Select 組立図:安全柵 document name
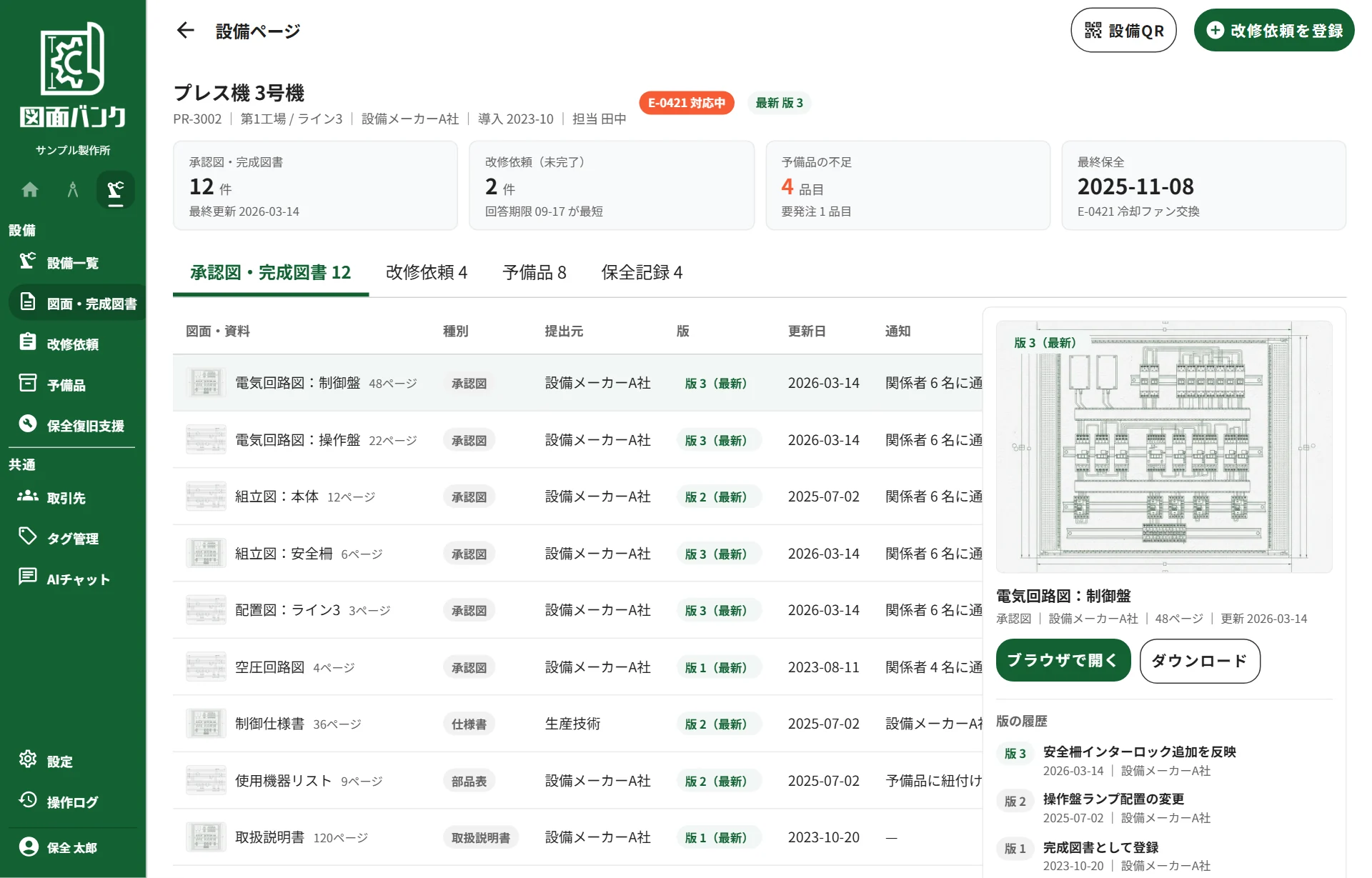 tap(284, 554)
